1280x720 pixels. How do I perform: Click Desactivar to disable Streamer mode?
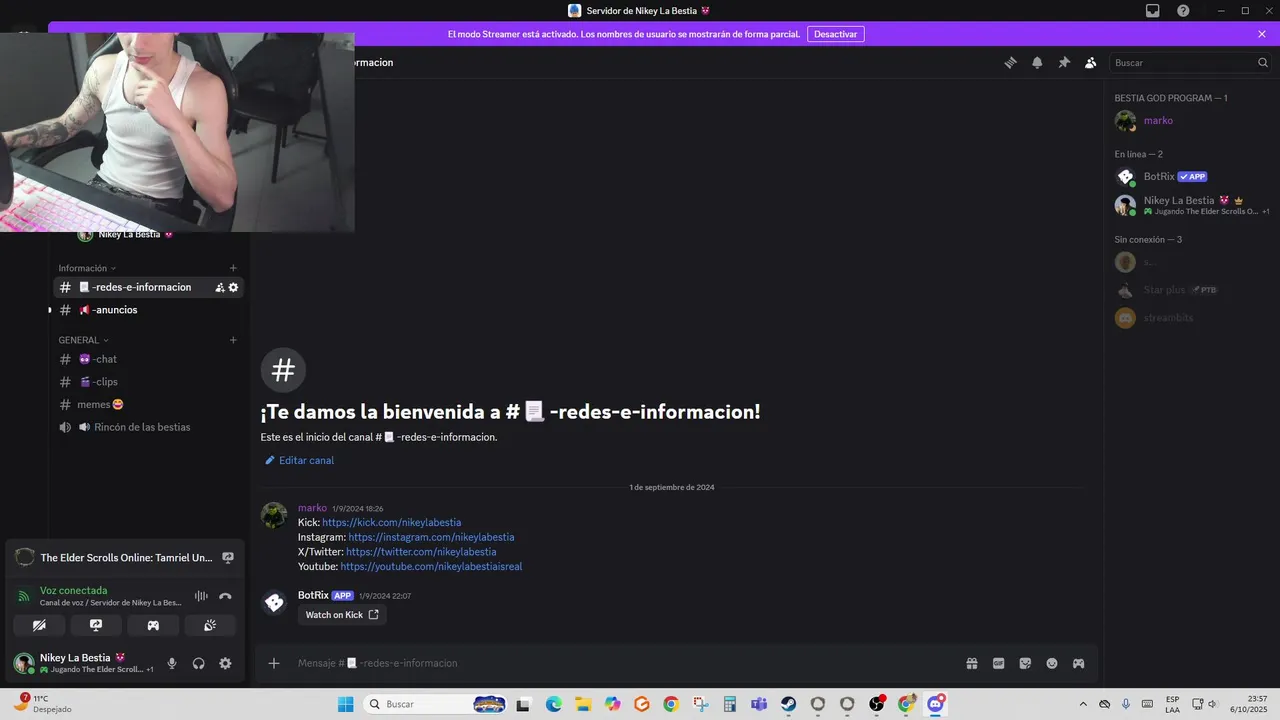click(836, 34)
